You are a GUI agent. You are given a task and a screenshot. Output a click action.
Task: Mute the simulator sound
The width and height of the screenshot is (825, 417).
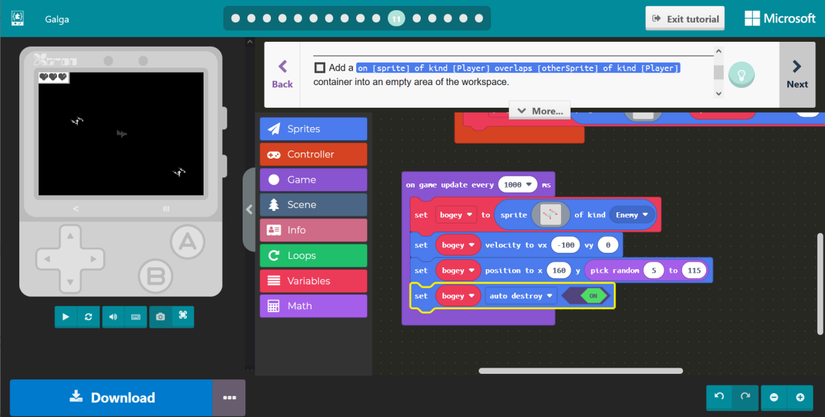pyautogui.click(x=113, y=317)
